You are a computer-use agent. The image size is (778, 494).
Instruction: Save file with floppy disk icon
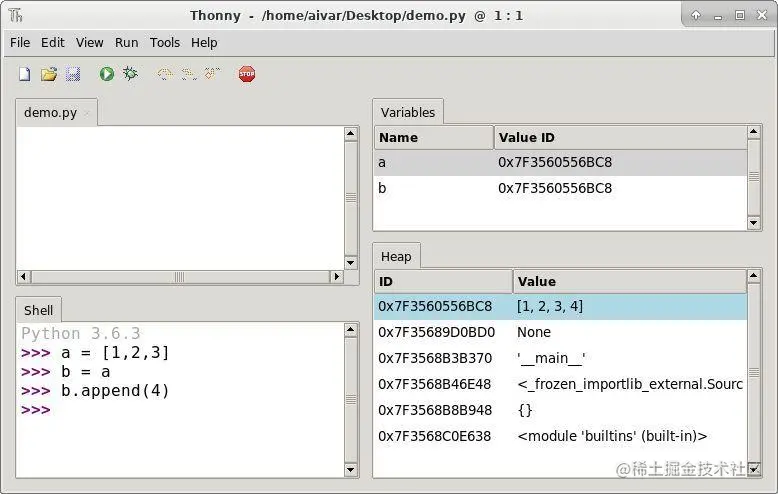click(73, 74)
